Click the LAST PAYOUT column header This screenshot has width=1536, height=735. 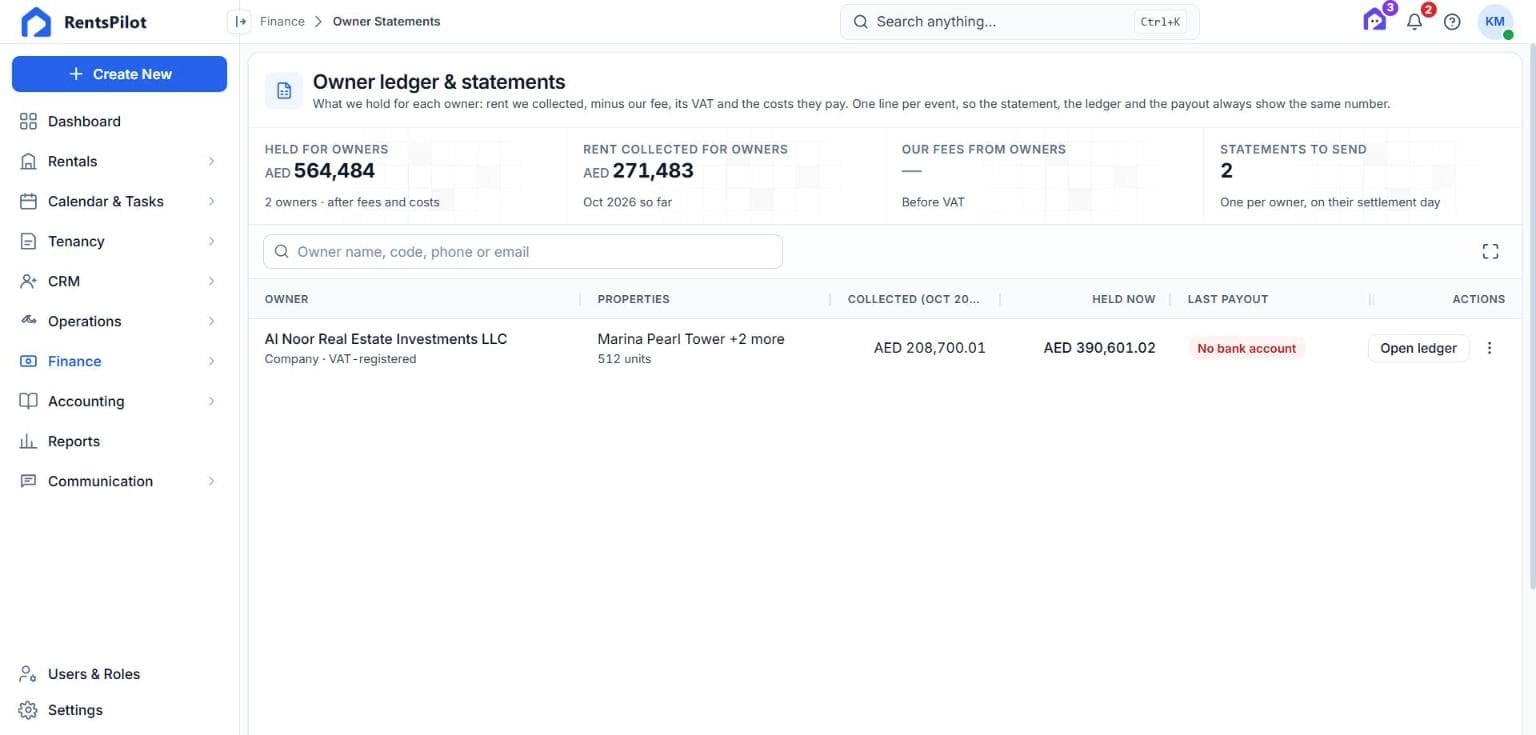1227,299
